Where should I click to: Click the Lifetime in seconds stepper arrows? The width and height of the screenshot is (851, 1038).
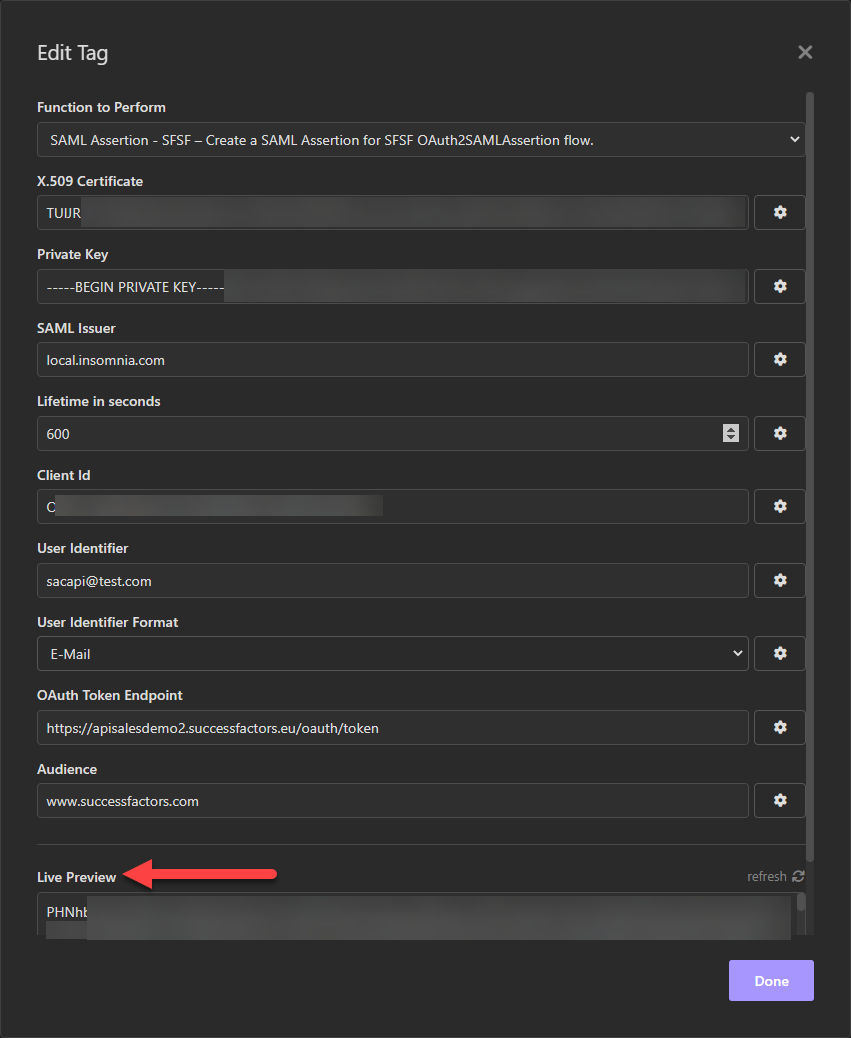coord(731,433)
